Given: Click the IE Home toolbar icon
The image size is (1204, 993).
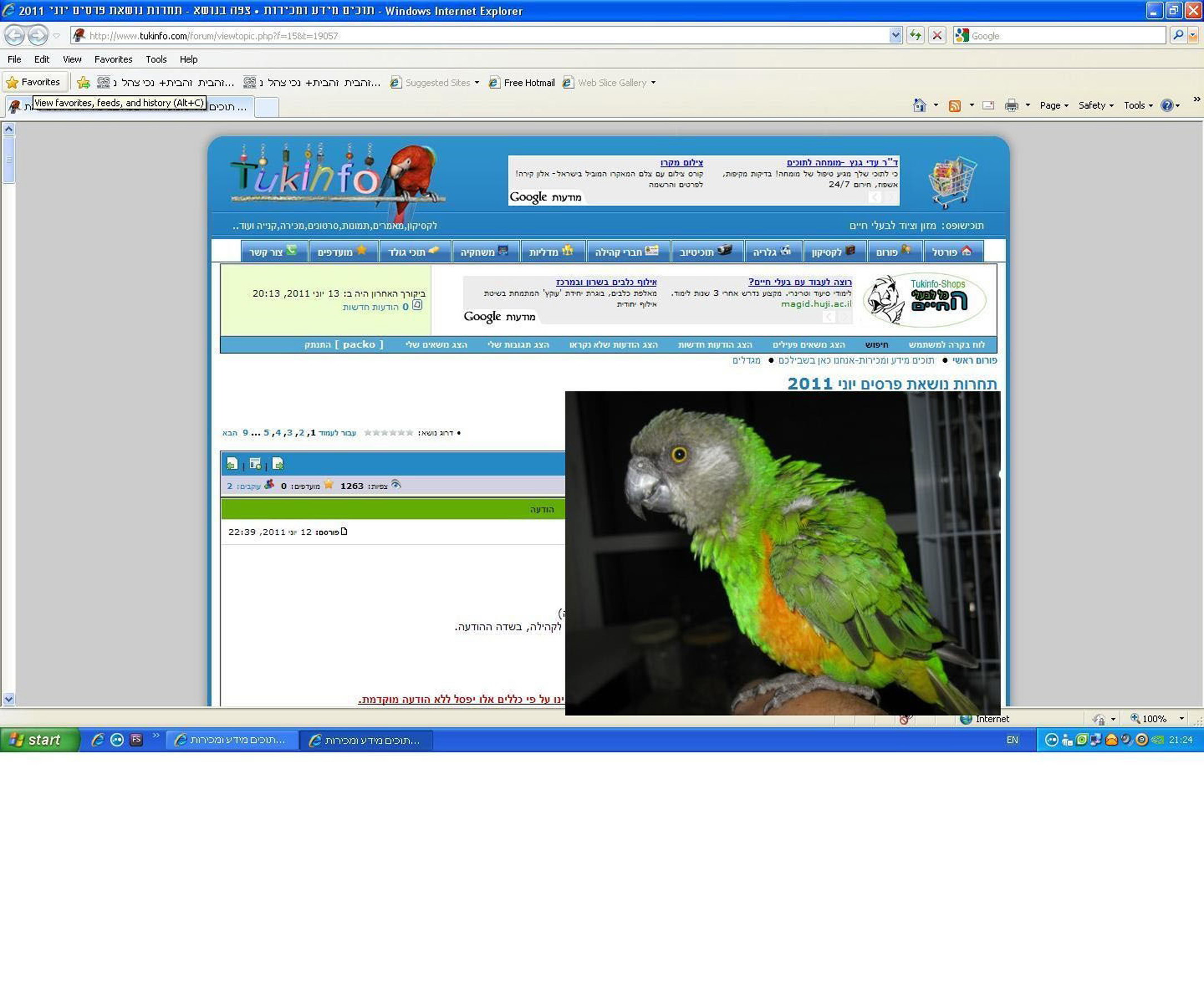Looking at the screenshot, I should pos(919,105).
